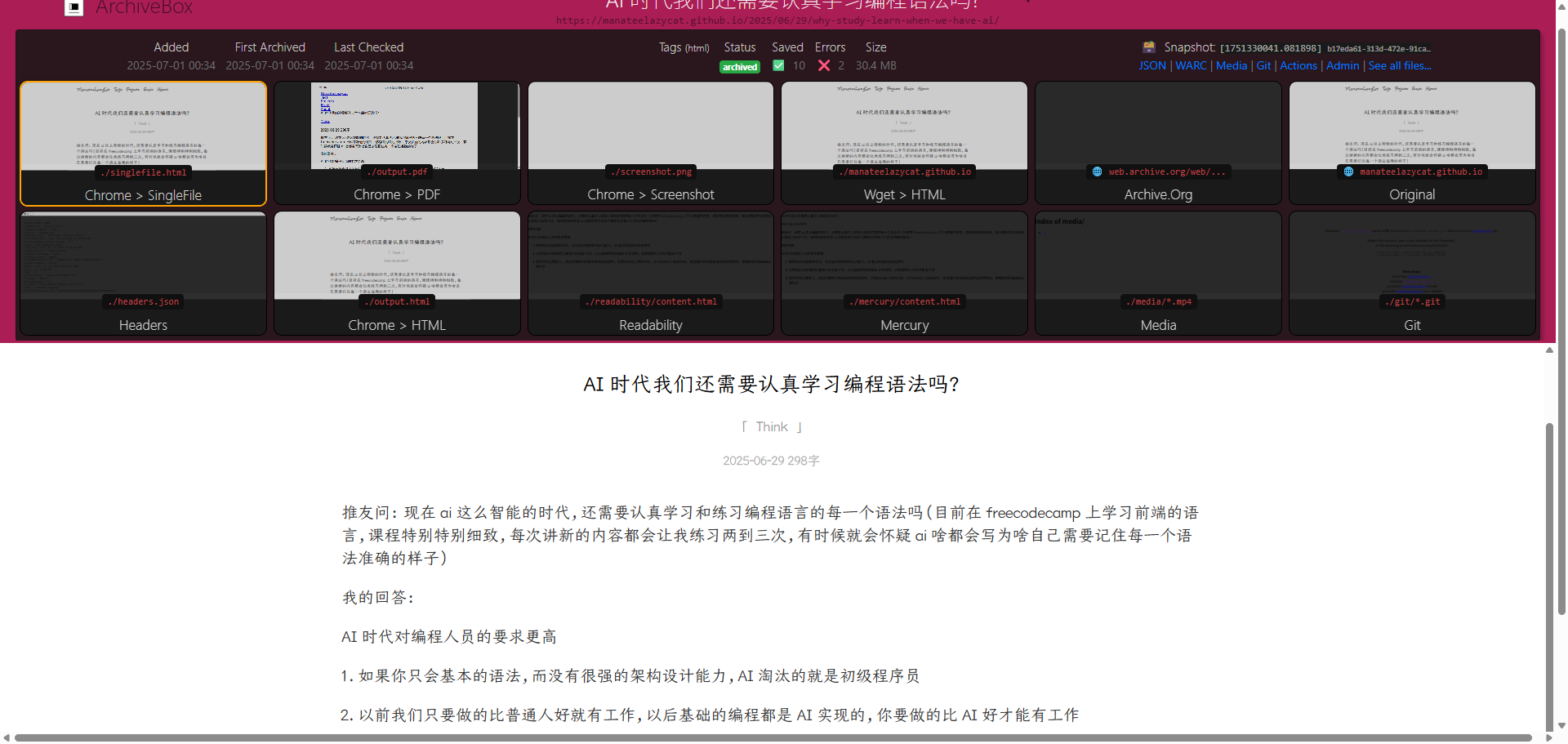The width and height of the screenshot is (1568, 744).
Task: Open the Actions link
Action: click(x=1298, y=65)
